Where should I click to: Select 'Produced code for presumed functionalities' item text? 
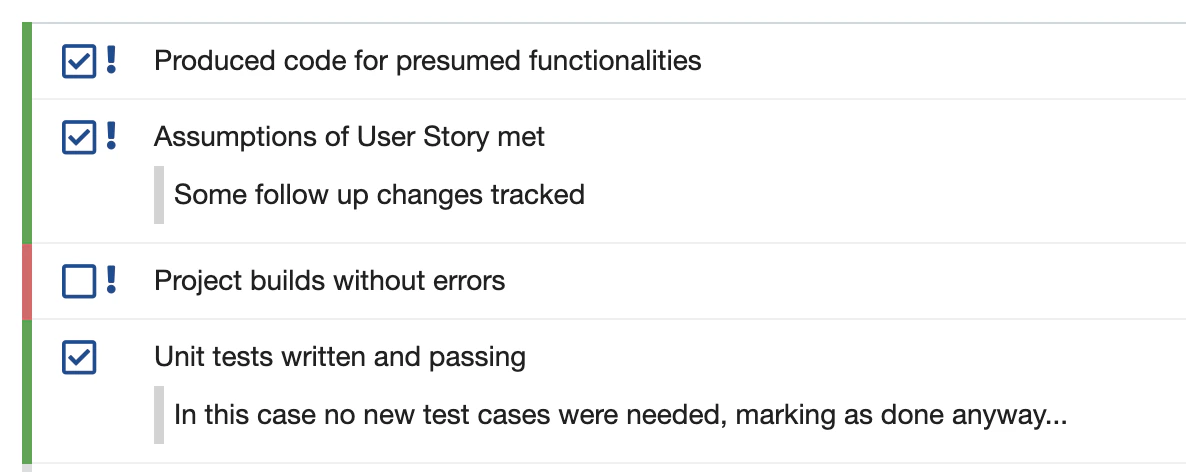[427, 61]
